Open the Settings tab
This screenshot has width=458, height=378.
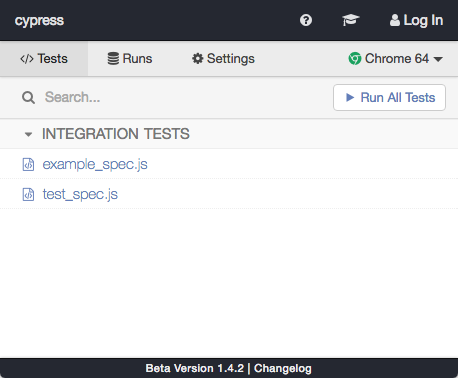click(223, 59)
